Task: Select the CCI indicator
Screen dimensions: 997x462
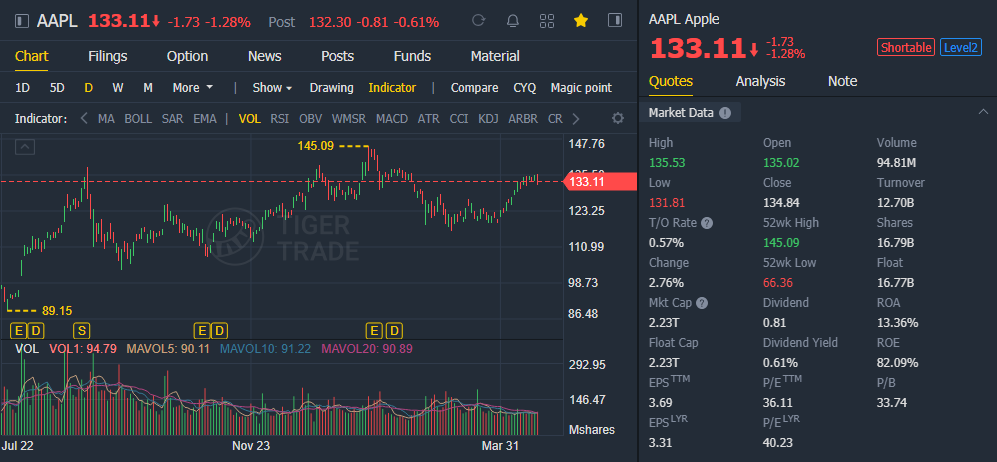Action: pos(458,119)
